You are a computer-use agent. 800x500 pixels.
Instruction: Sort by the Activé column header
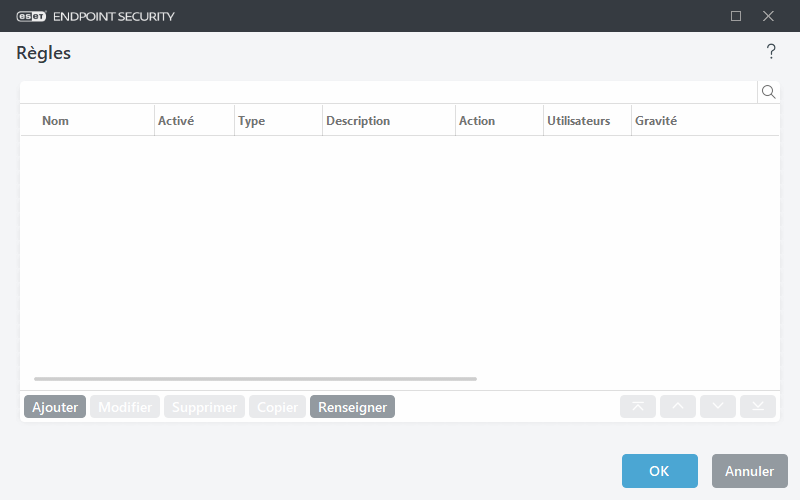[176, 121]
